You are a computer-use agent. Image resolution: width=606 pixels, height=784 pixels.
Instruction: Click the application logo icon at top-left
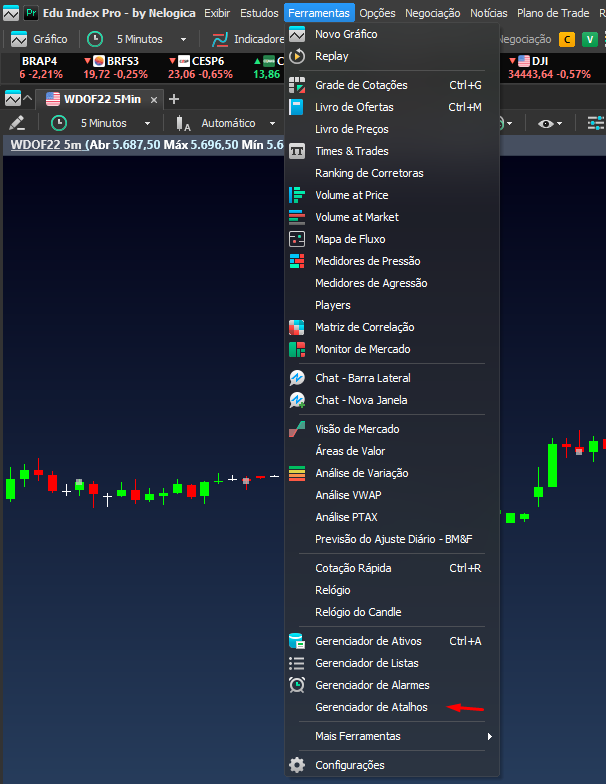pyautogui.click(x=11, y=13)
